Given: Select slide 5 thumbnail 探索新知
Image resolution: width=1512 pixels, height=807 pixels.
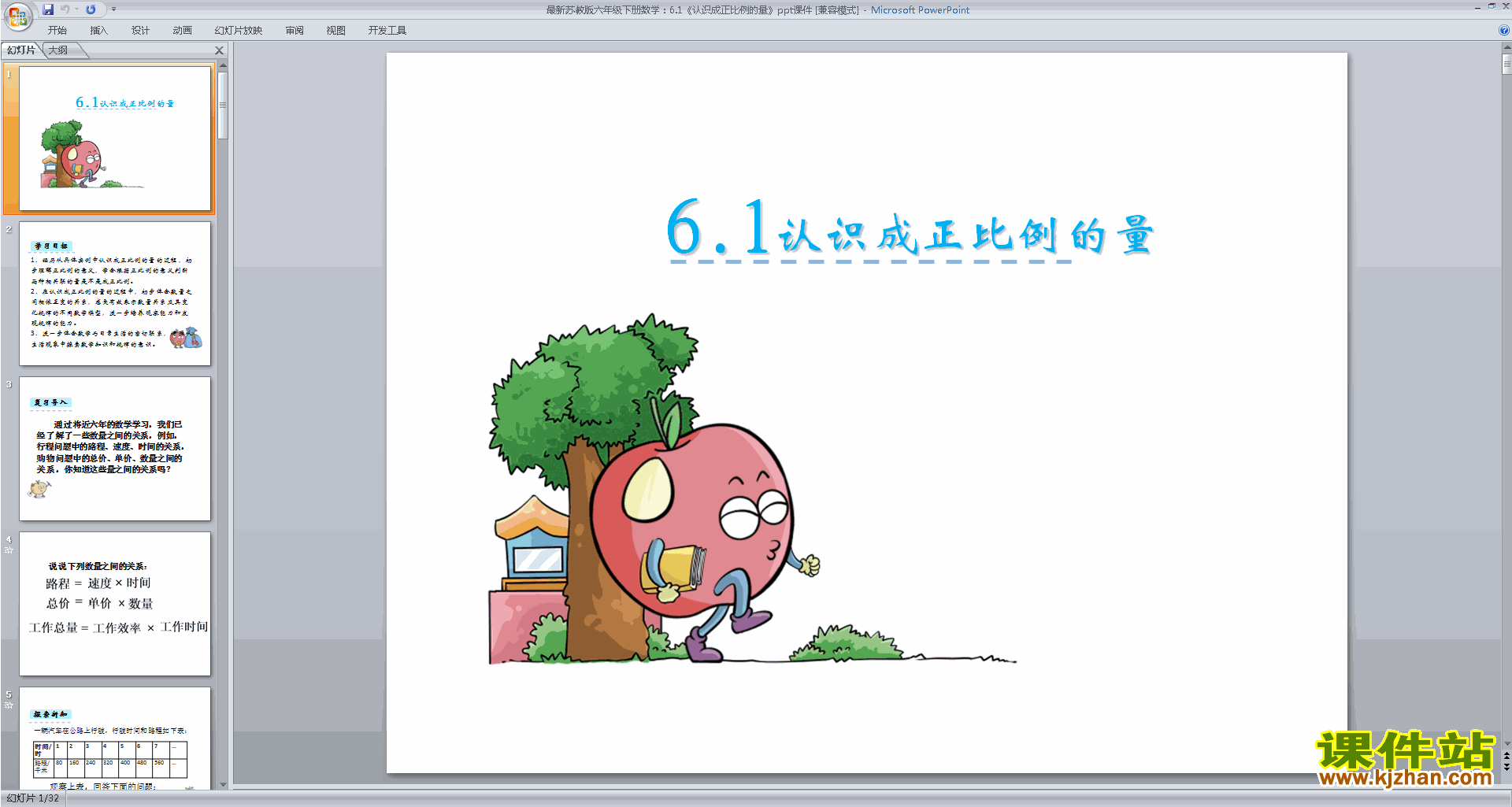Looking at the screenshot, I should pos(115,739).
